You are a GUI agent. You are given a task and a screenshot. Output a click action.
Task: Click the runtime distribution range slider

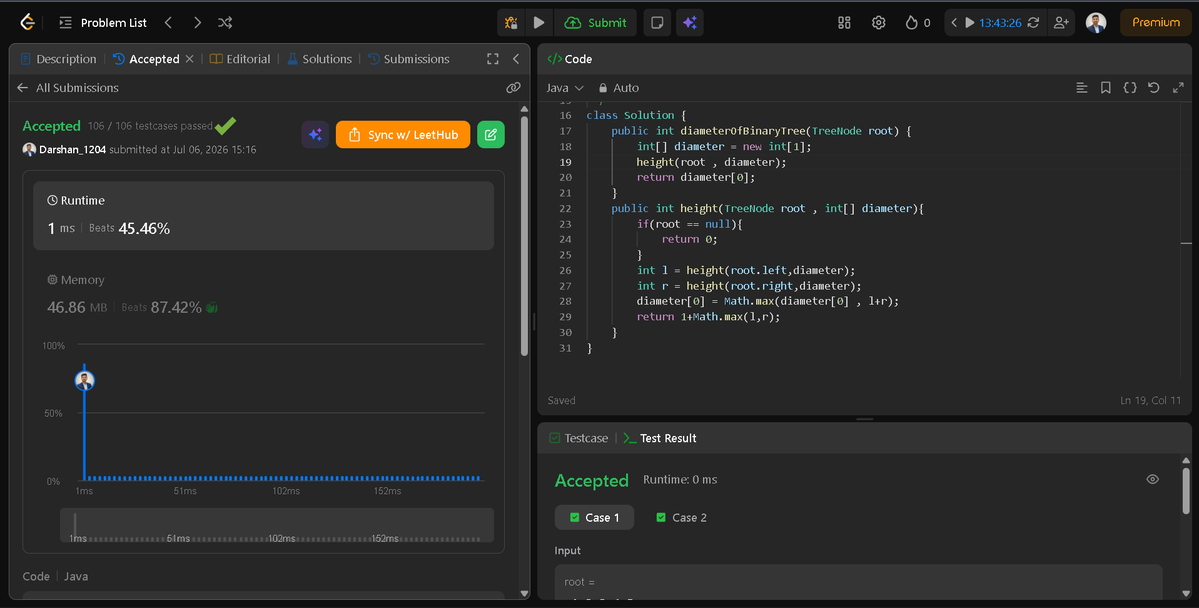coord(277,525)
